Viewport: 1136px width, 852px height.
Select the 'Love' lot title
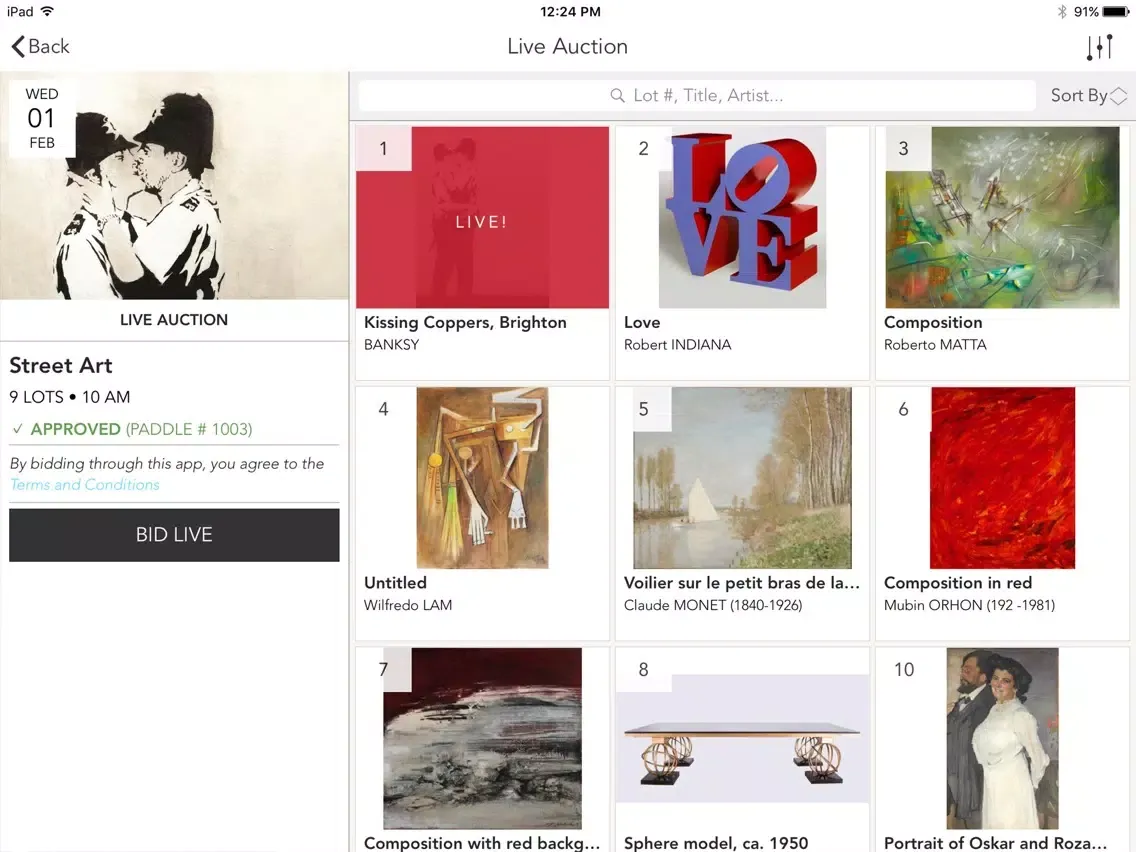[x=642, y=322]
